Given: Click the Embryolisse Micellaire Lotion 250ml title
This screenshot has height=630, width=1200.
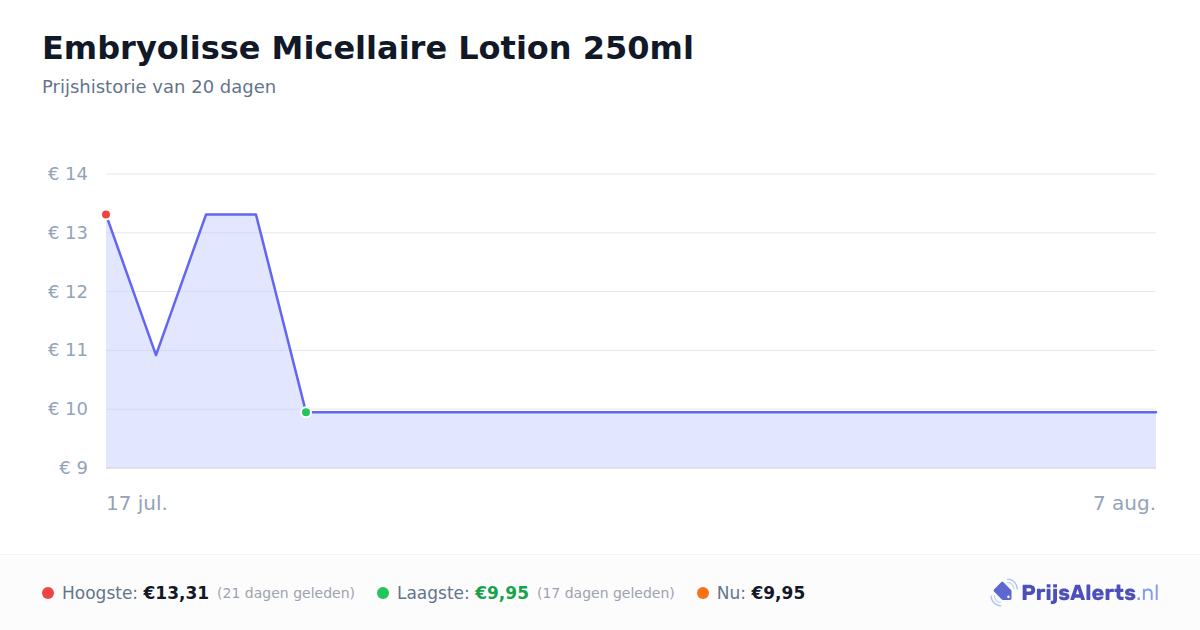Looking at the screenshot, I should pos(368,48).
